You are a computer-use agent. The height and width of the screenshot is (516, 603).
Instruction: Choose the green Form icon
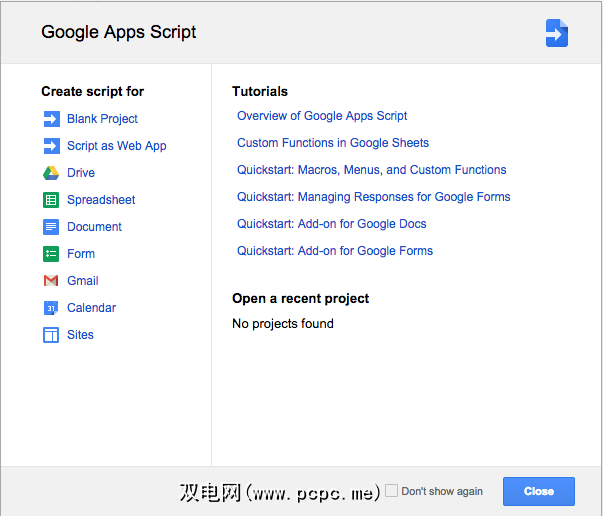pyautogui.click(x=51, y=254)
